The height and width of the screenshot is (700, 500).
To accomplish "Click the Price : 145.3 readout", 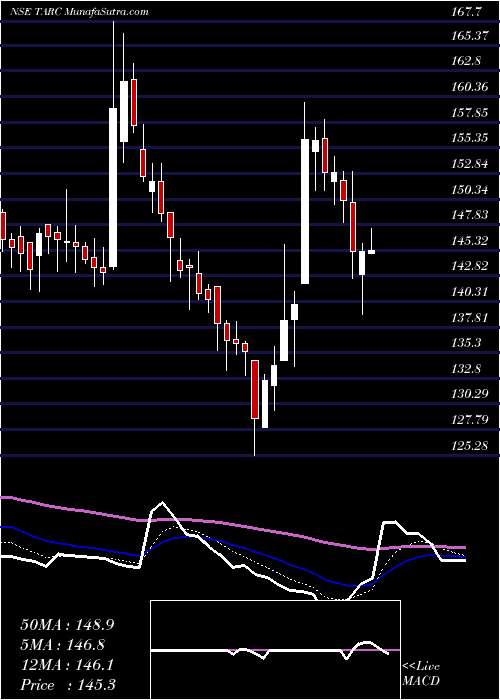I will [67, 685].
